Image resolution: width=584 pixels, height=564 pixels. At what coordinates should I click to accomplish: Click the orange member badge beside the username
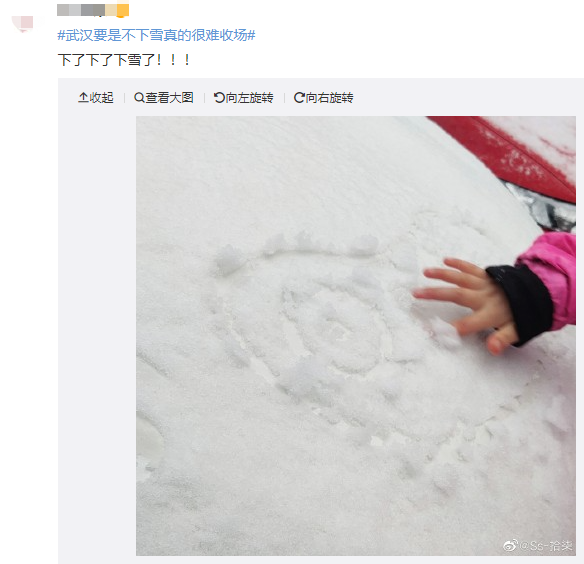coord(123,10)
